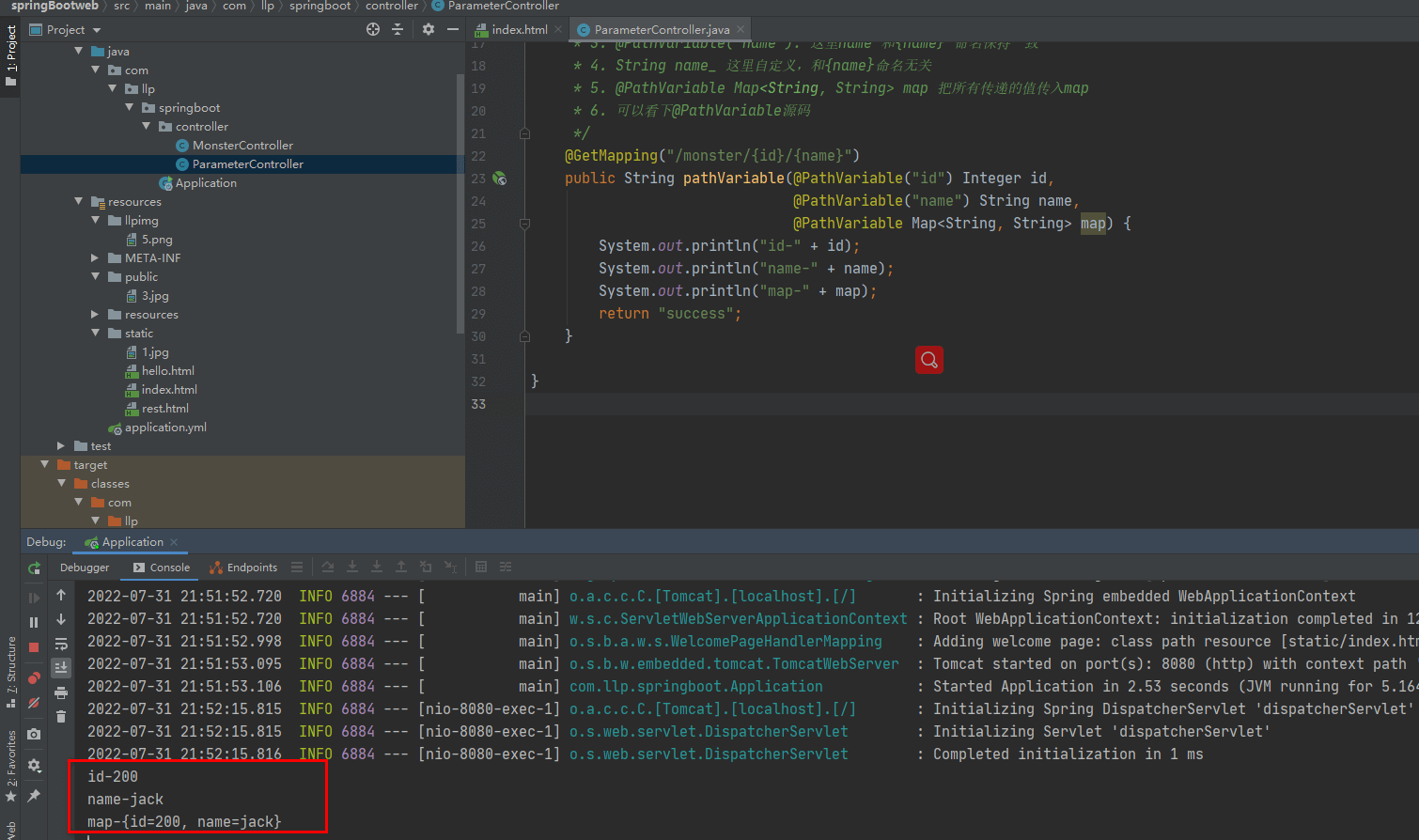The height and width of the screenshot is (840, 1419).
Task: Select the Console tab
Action: [162, 568]
